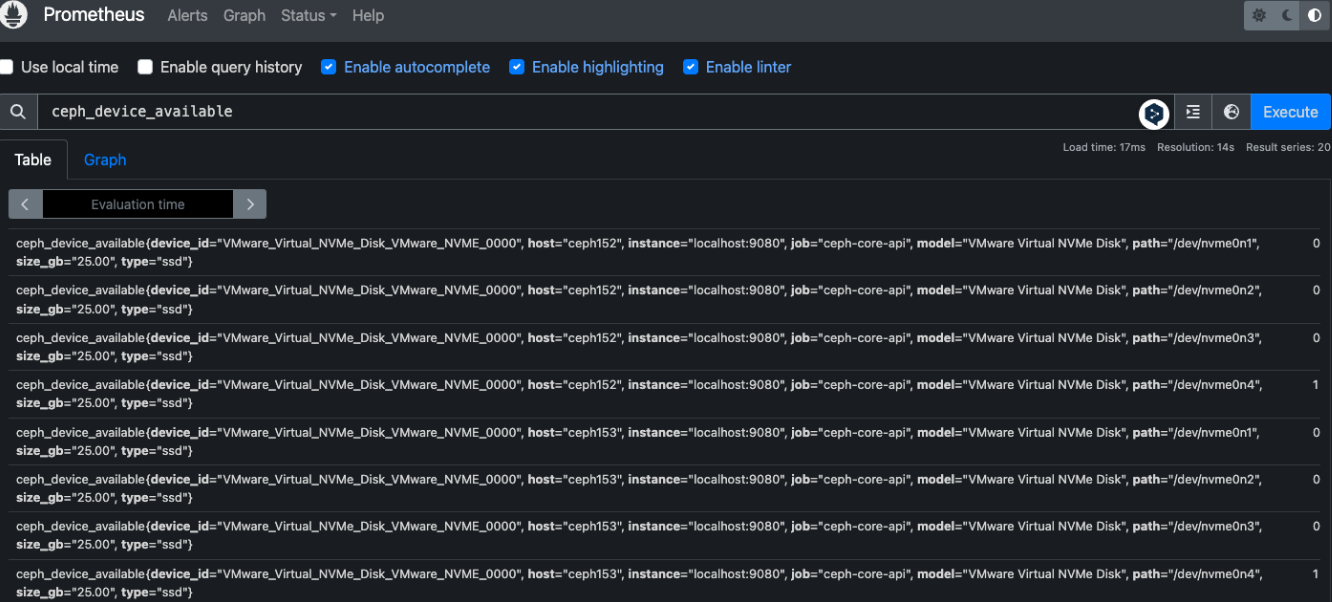Screen dimensions: 1332x602
Task: Select ceph153 row with path /dev/nvme0n2
Action: click(666, 489)
